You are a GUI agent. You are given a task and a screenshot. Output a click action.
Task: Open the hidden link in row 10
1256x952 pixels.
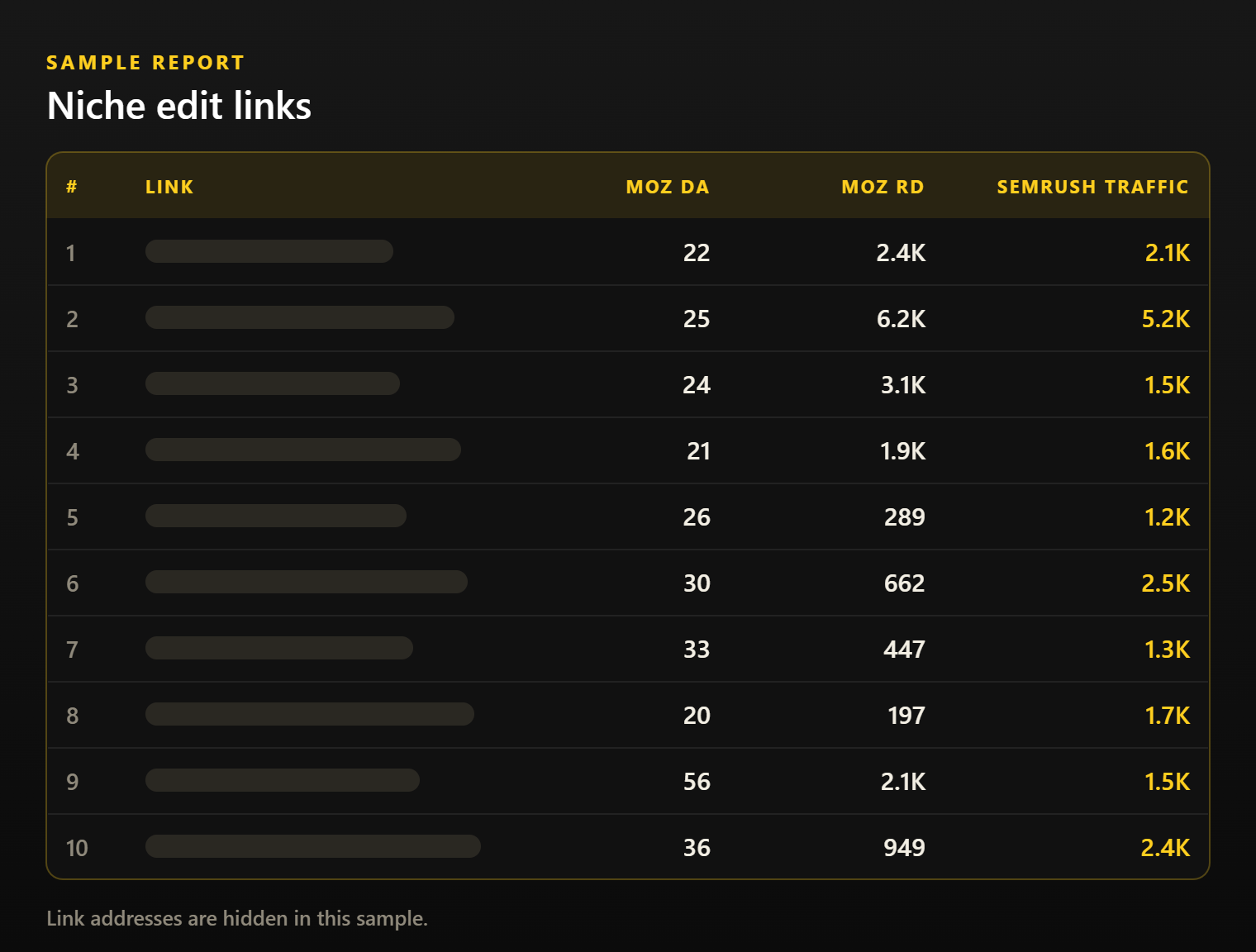tap(313, 846)
